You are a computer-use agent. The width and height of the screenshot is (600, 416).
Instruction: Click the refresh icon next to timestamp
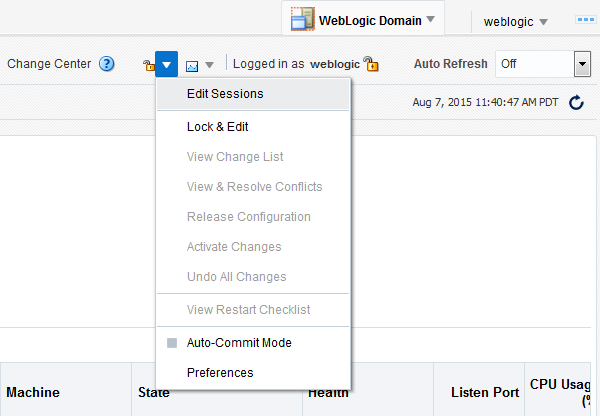click(576, 102)
